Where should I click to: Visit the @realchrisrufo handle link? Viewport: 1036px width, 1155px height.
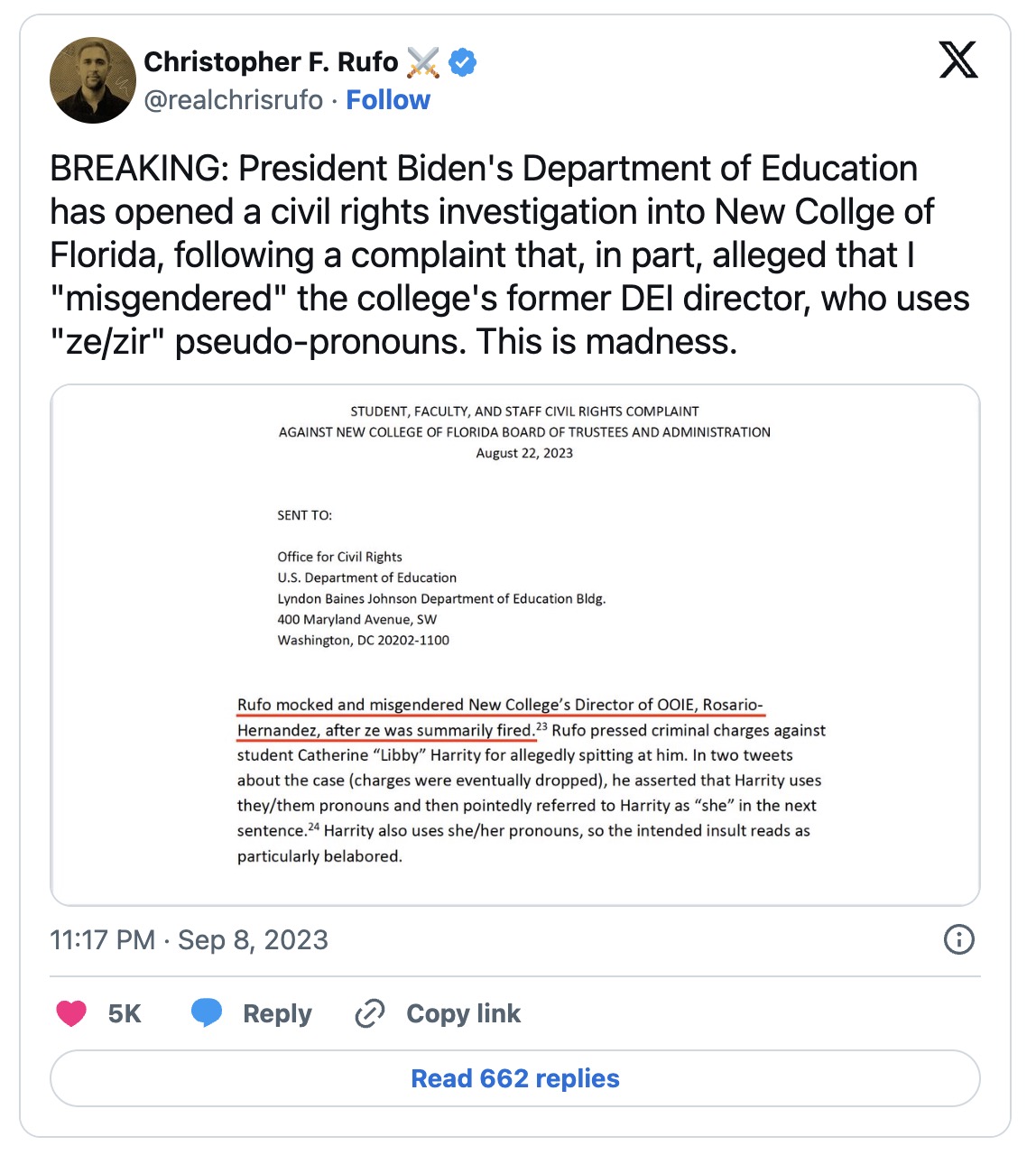tap(233, 99)
